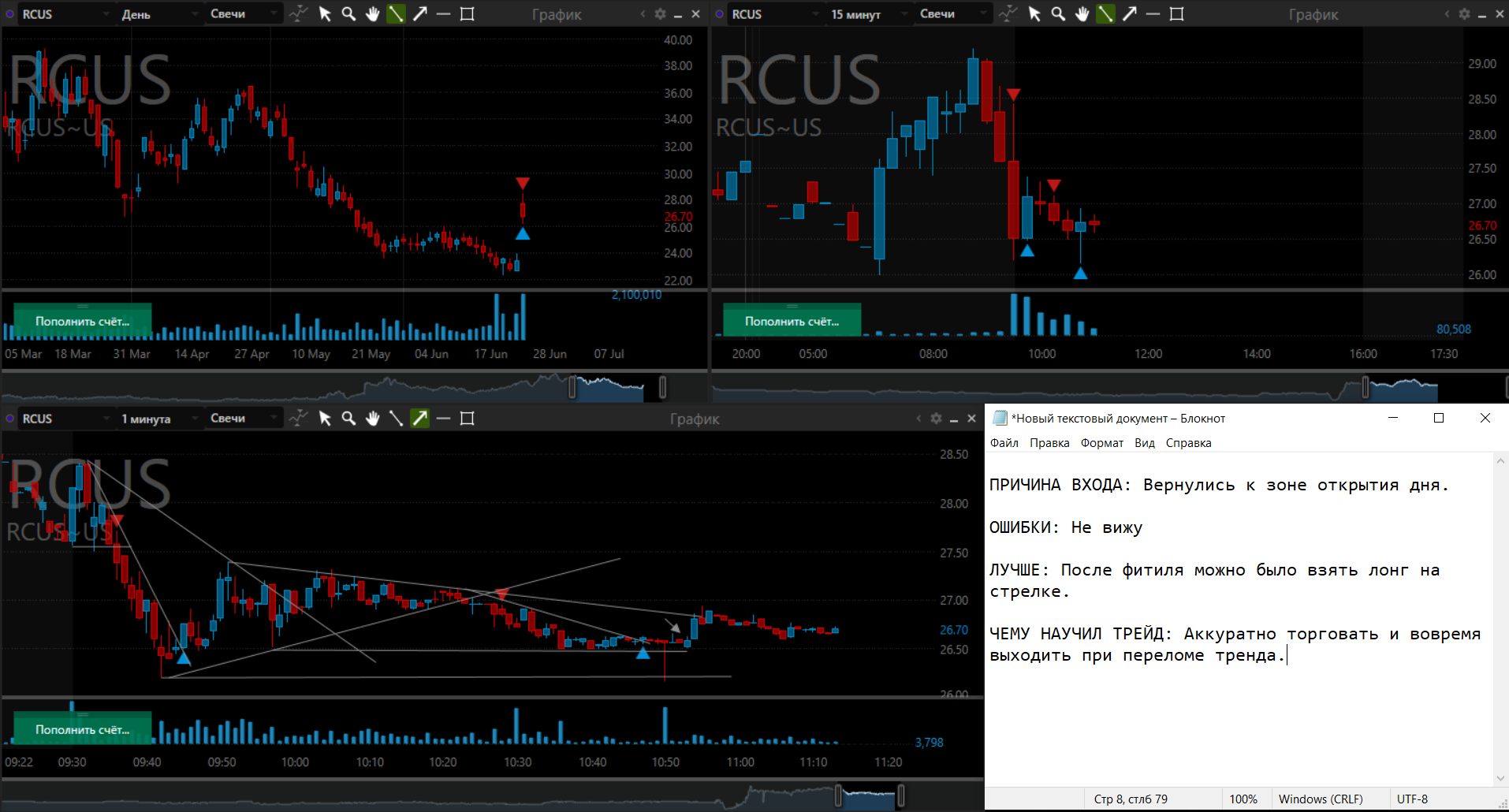Select the hand pan tool in 15 минут chart
Screen dimensions: 1509x812
coord(1082,13)
